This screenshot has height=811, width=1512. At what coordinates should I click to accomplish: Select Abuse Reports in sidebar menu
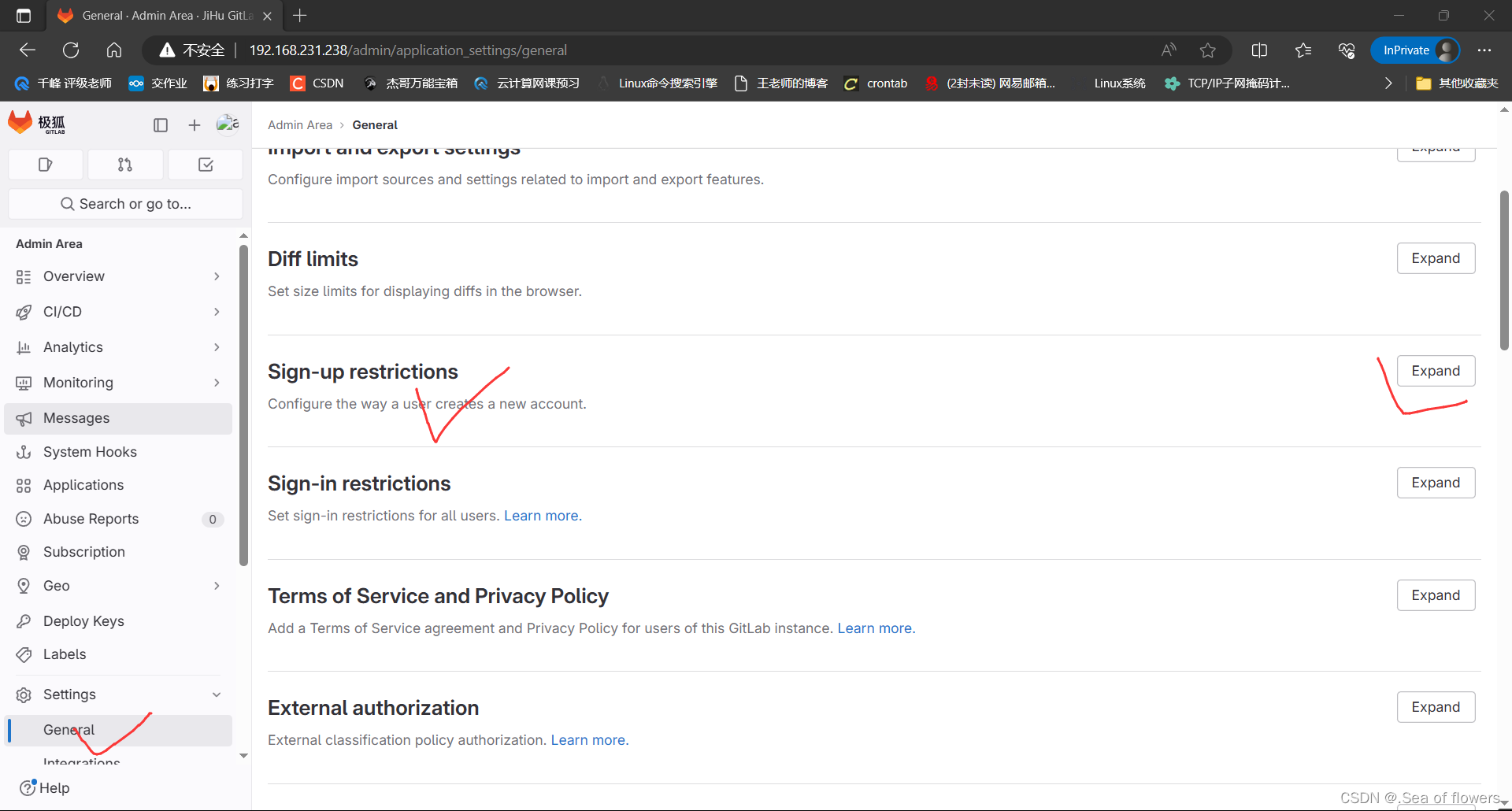tap(118, 519)
